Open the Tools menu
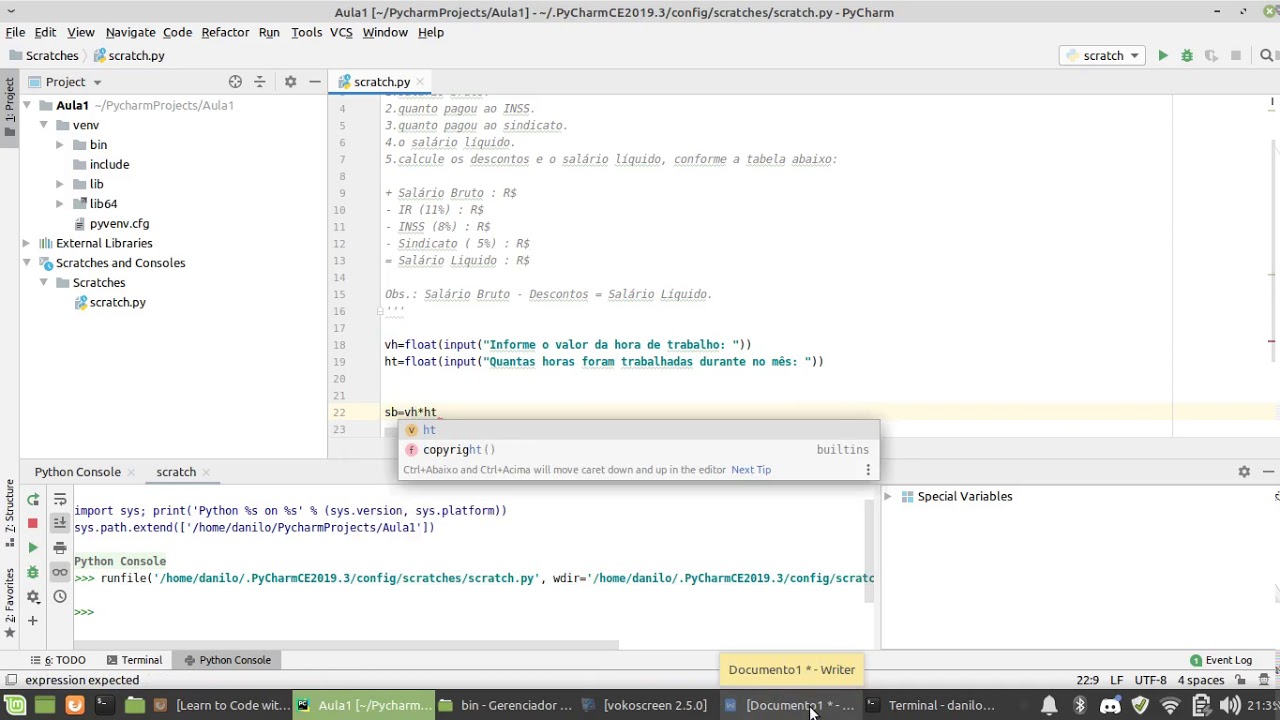The image size is (1280, 720). (306, 32)
